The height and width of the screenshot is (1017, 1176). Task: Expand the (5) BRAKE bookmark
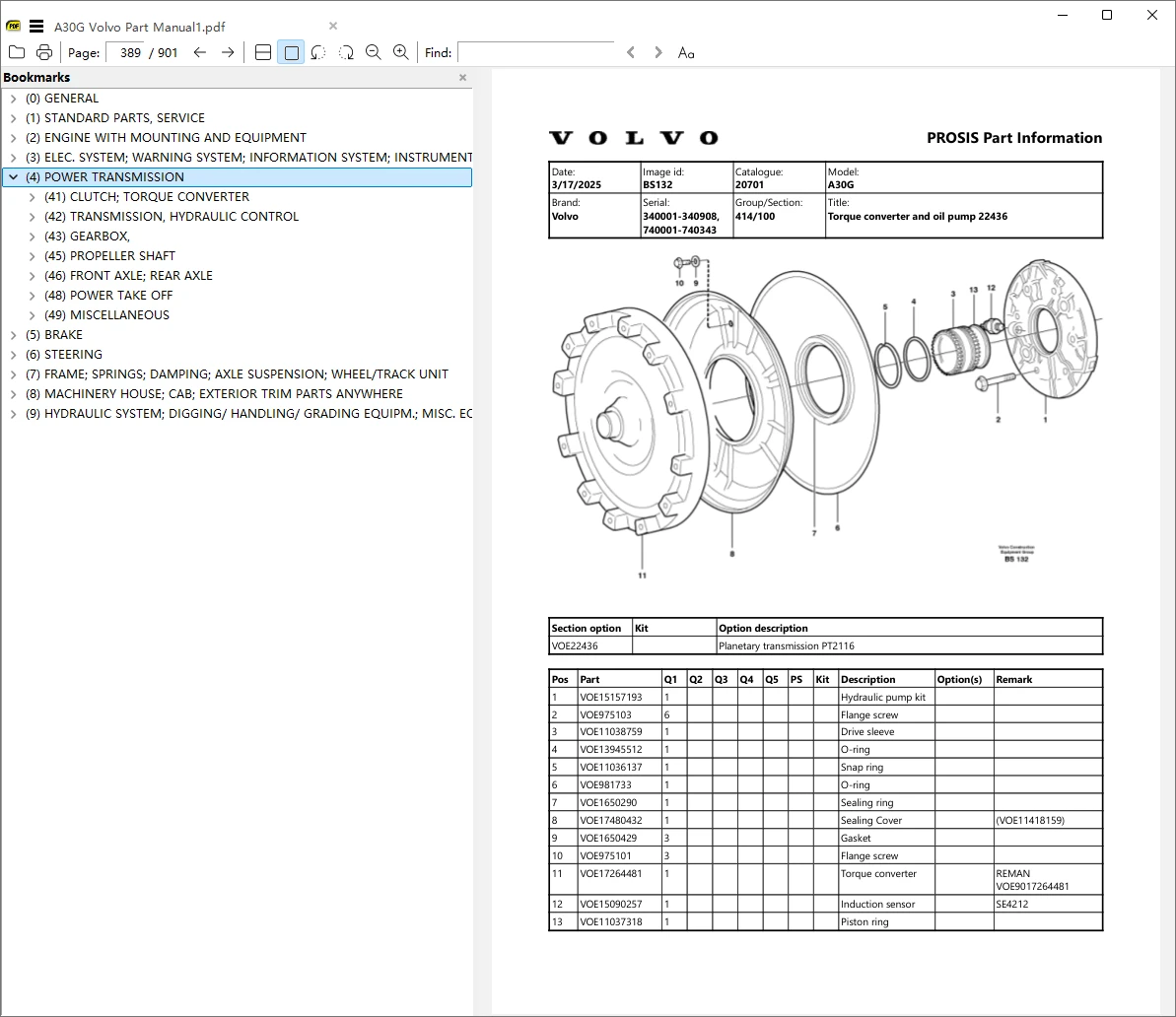tap(14, 334)
